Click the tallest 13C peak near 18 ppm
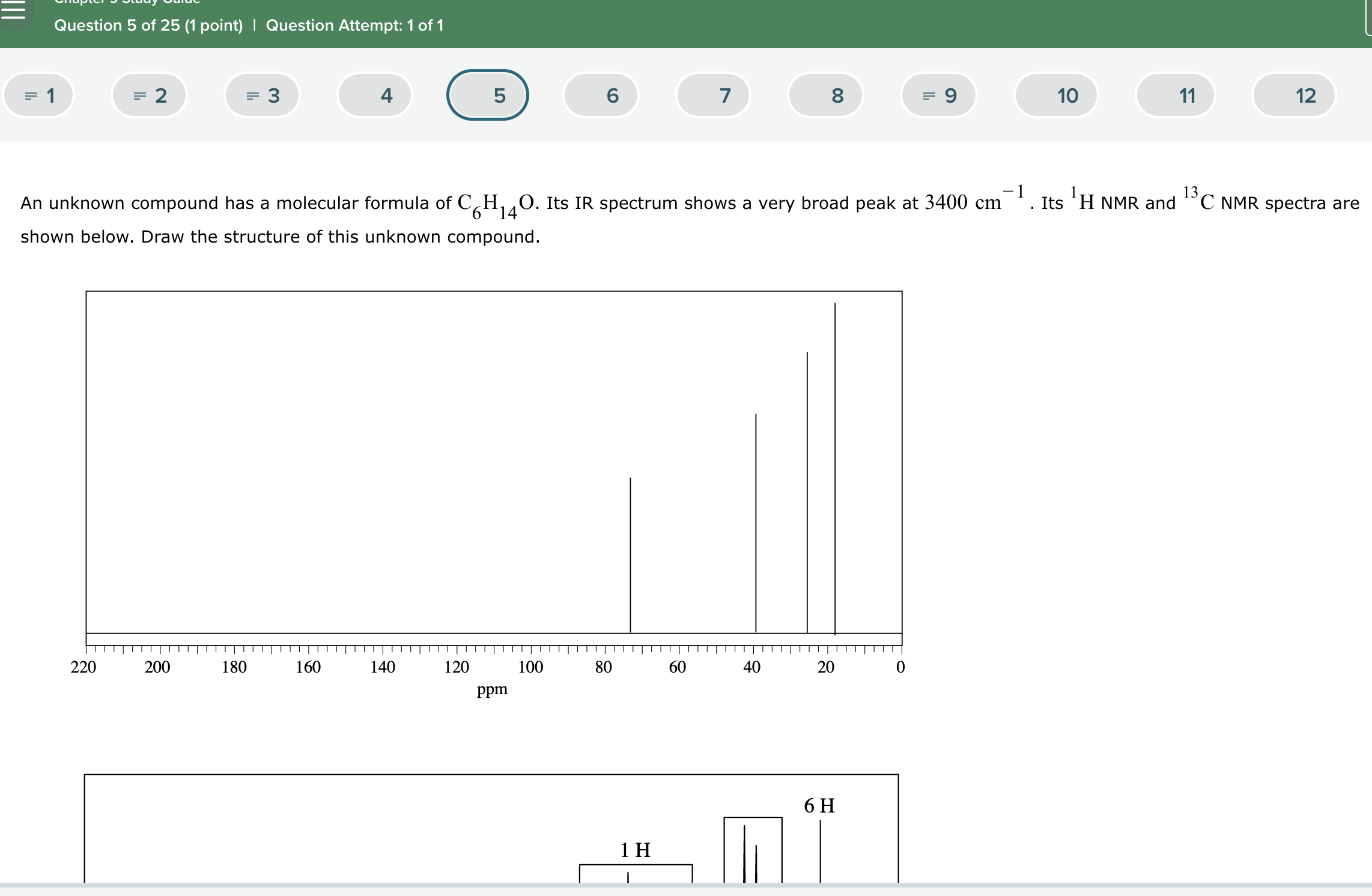Screen dimensions: 1372x896 835,468
